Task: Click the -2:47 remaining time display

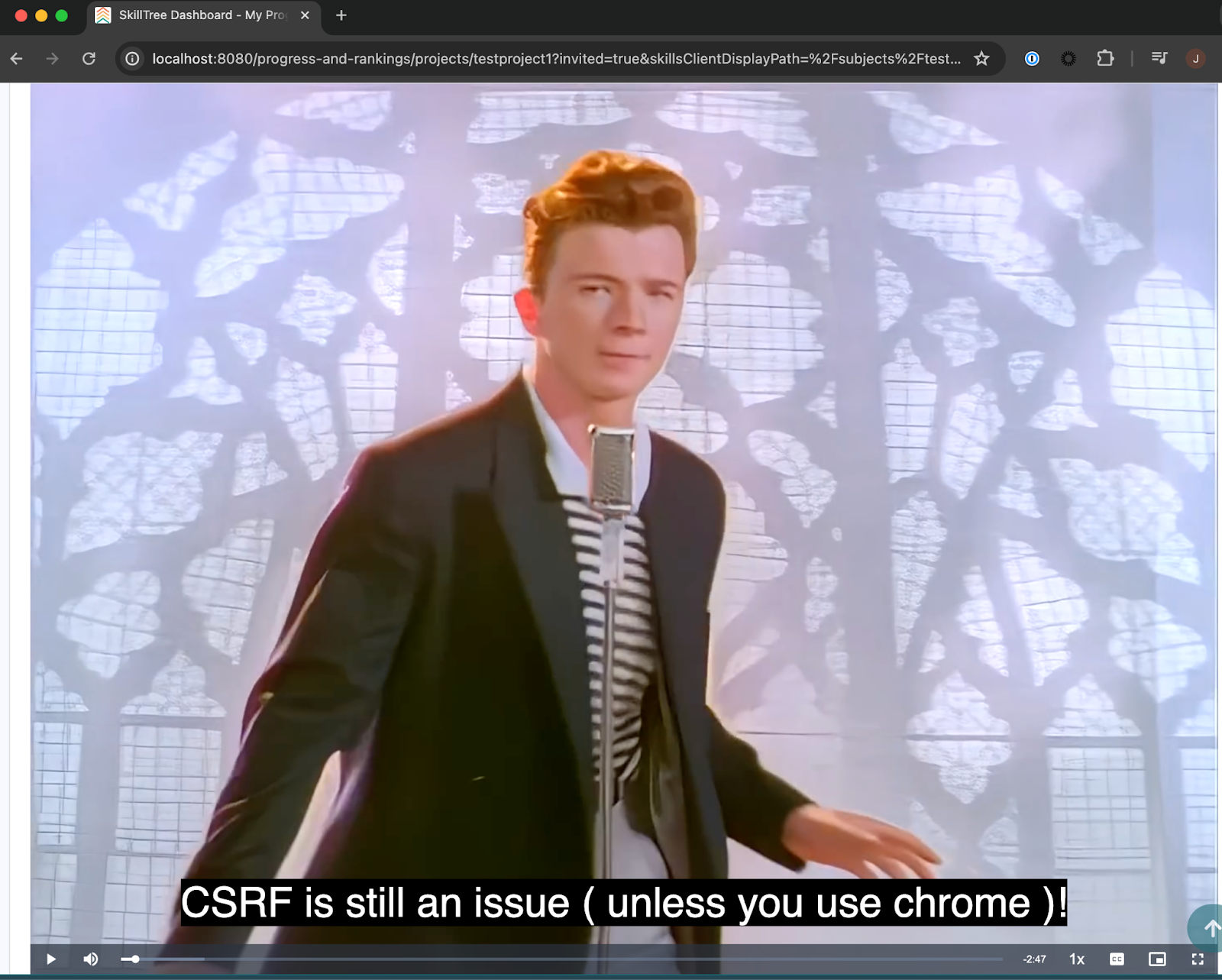Action: [x=1034, y=959]
